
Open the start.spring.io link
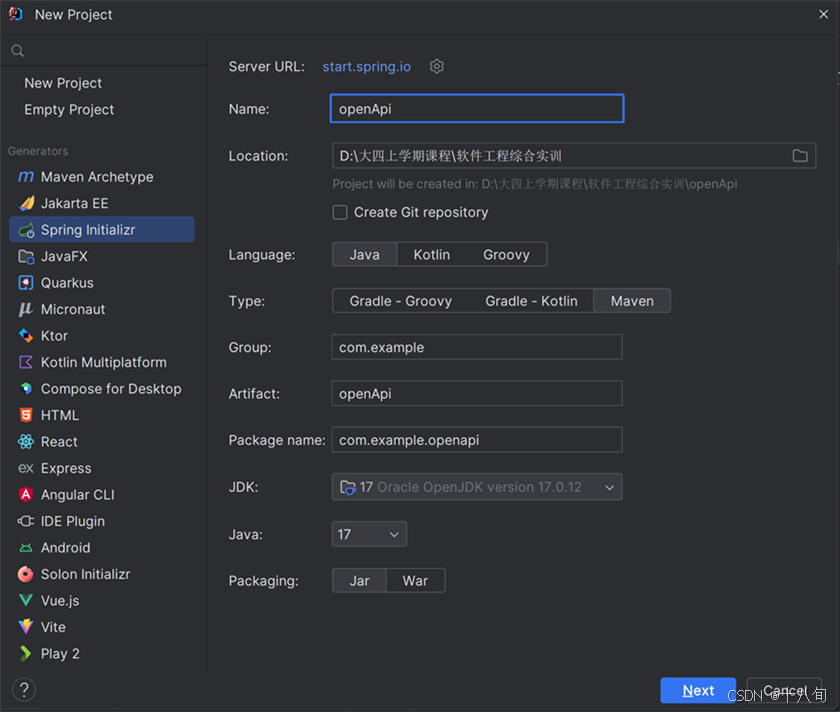point(366,66)
